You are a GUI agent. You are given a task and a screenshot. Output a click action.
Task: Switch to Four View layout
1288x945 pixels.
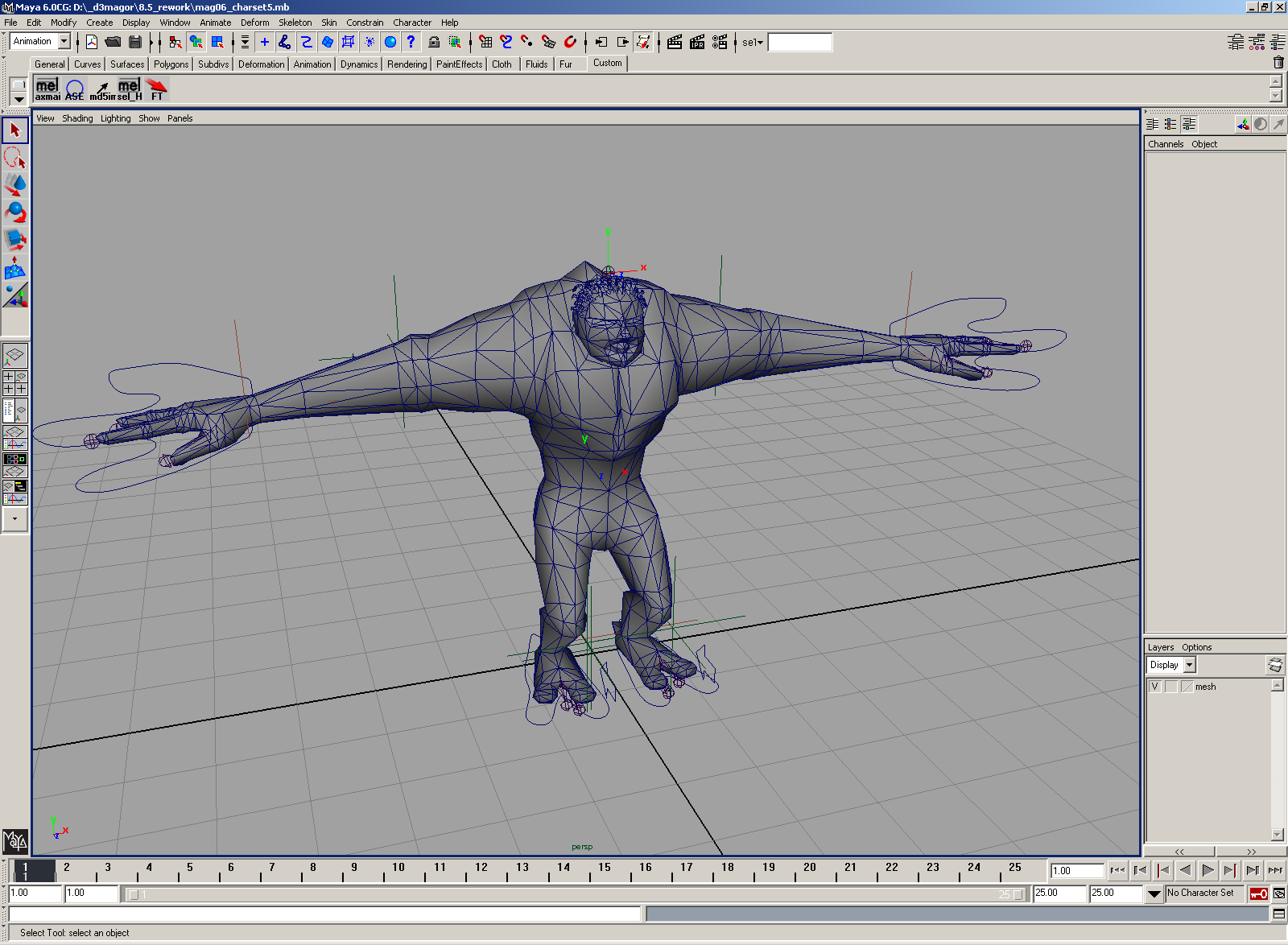coord(14,382)
